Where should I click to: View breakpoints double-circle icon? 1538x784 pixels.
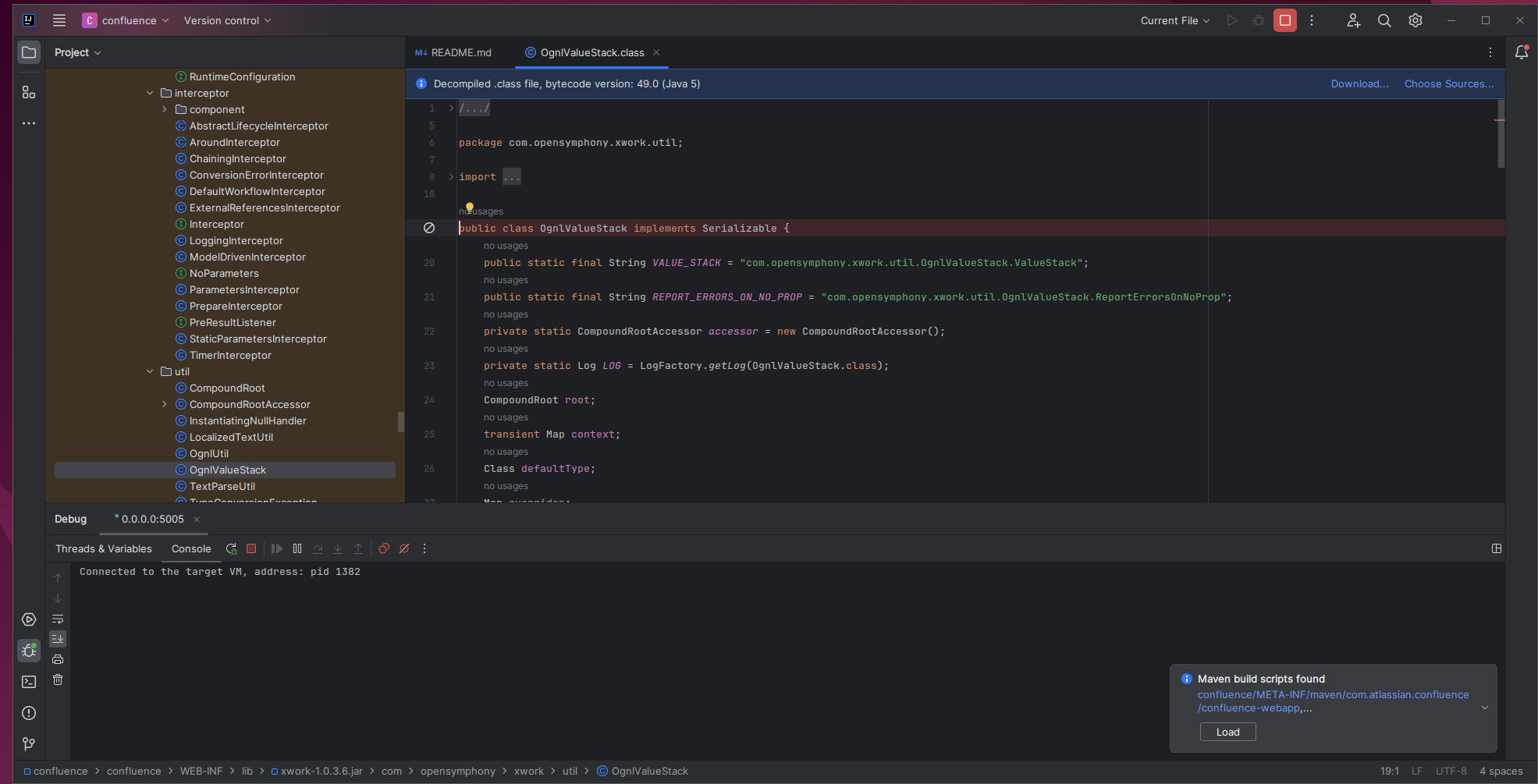384,548
